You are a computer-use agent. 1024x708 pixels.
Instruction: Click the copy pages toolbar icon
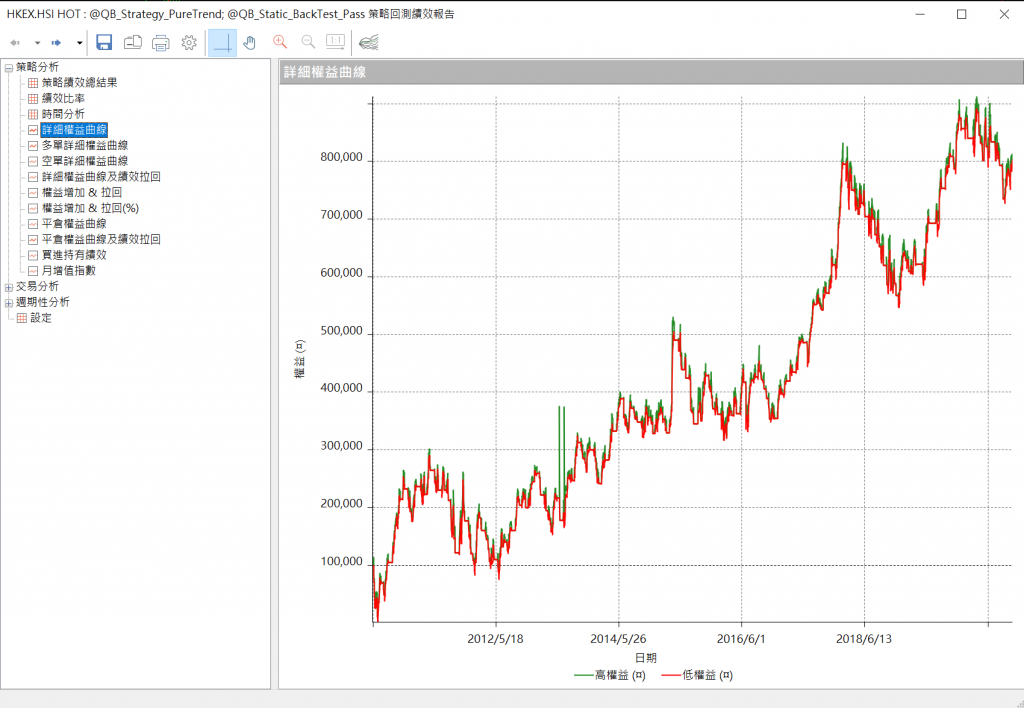pos(133,42)
